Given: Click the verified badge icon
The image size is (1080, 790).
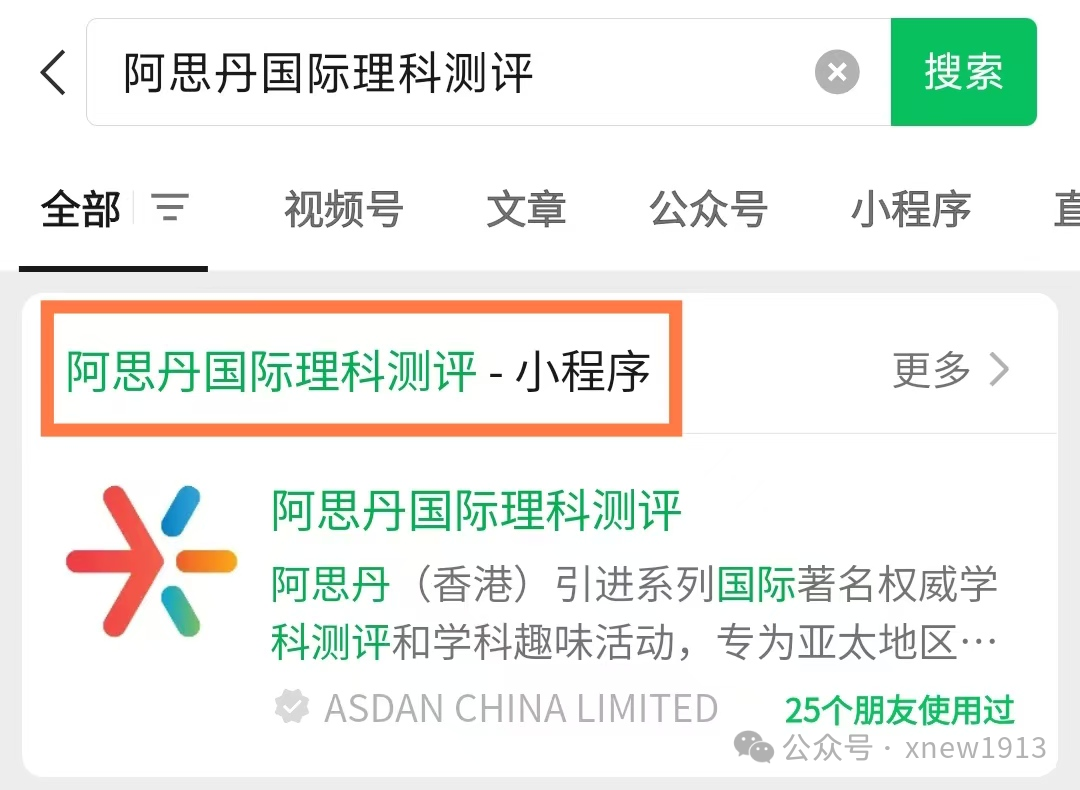Looking at the screenshot, I should click(x=291, y=707).
